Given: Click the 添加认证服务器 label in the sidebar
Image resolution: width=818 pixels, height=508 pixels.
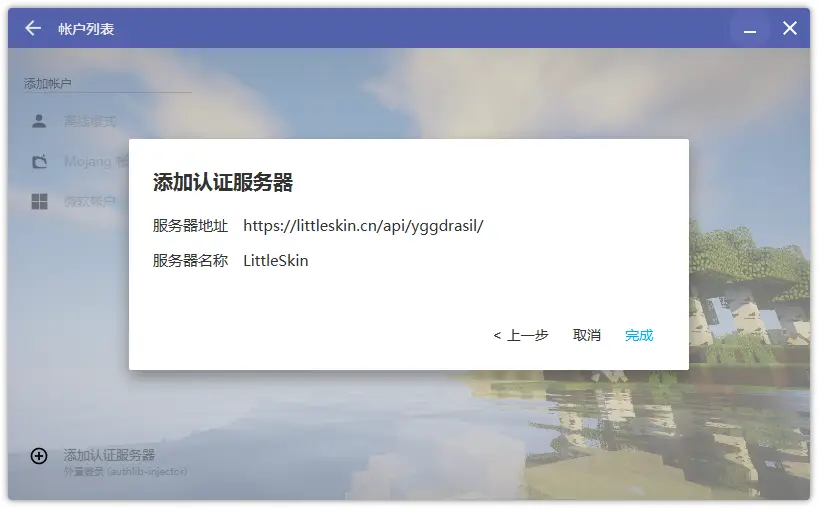Looking at the screenshot, I should (109, 454).
